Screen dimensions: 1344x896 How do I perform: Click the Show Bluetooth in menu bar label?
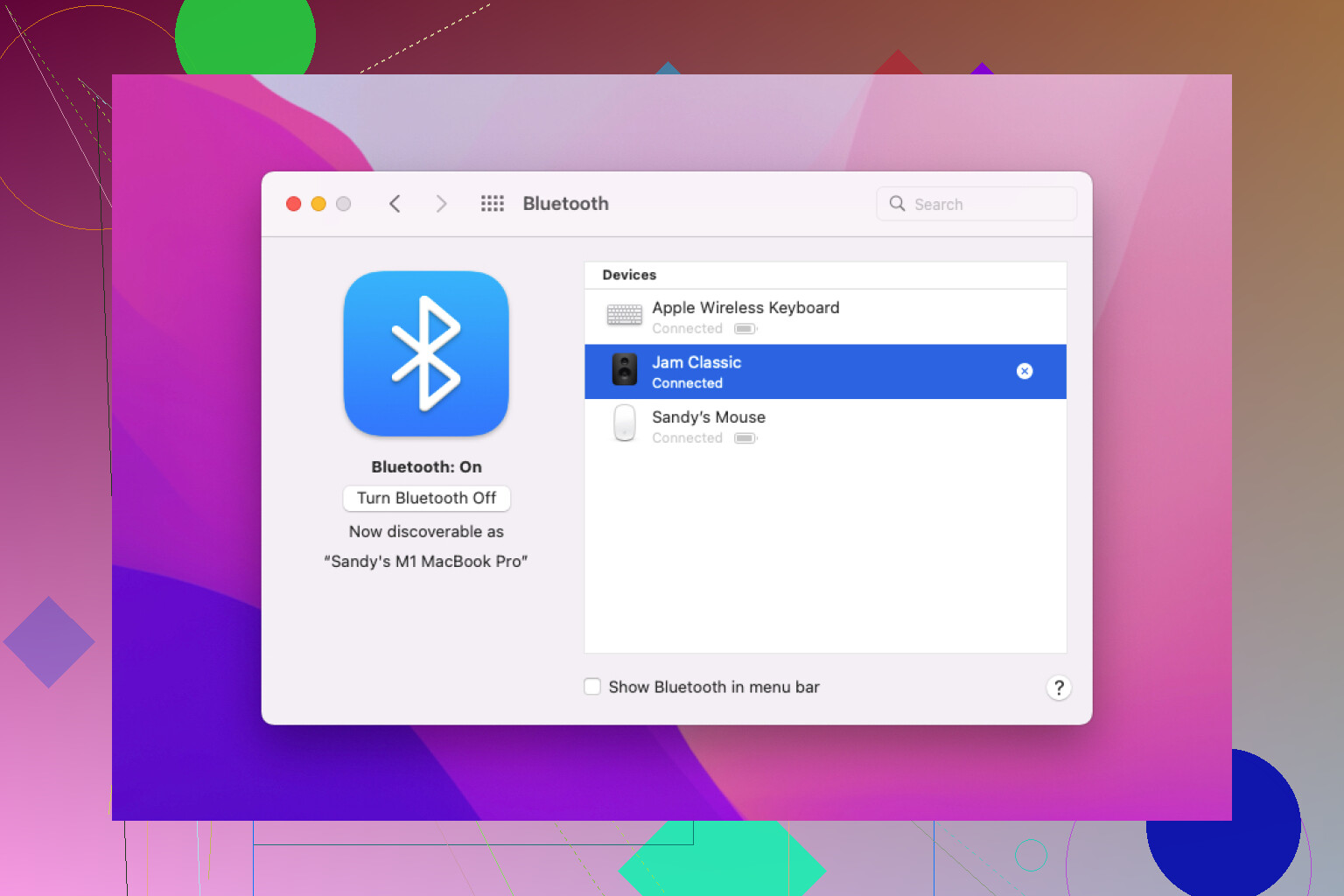714,688
